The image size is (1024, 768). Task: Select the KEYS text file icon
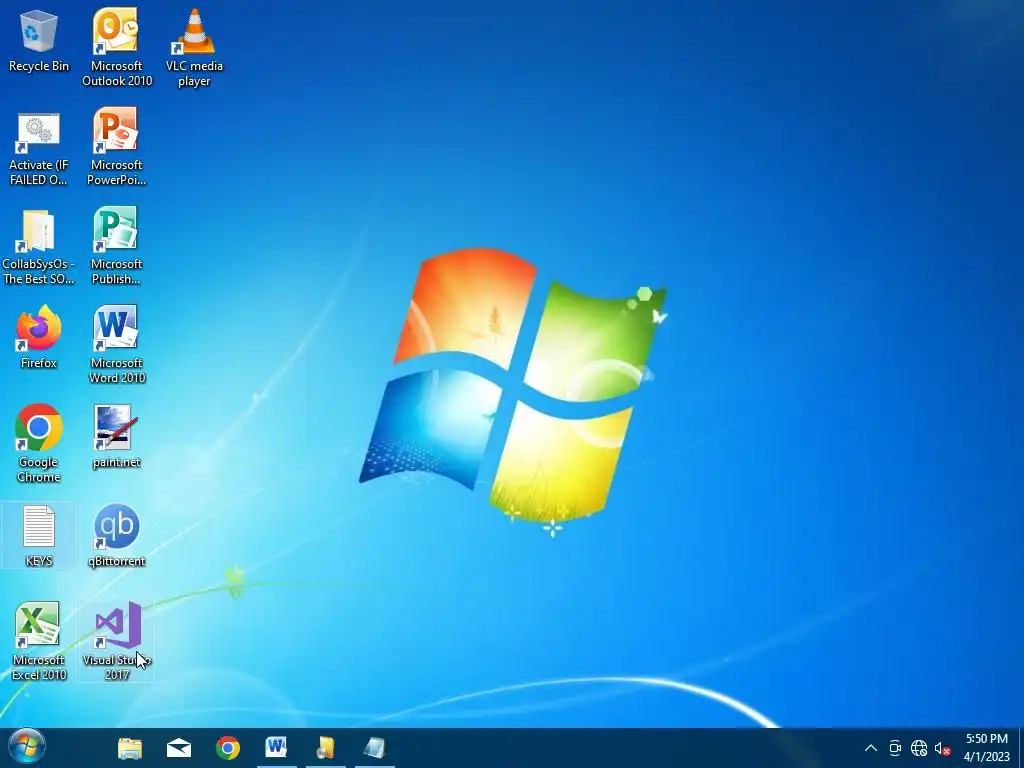39,536
